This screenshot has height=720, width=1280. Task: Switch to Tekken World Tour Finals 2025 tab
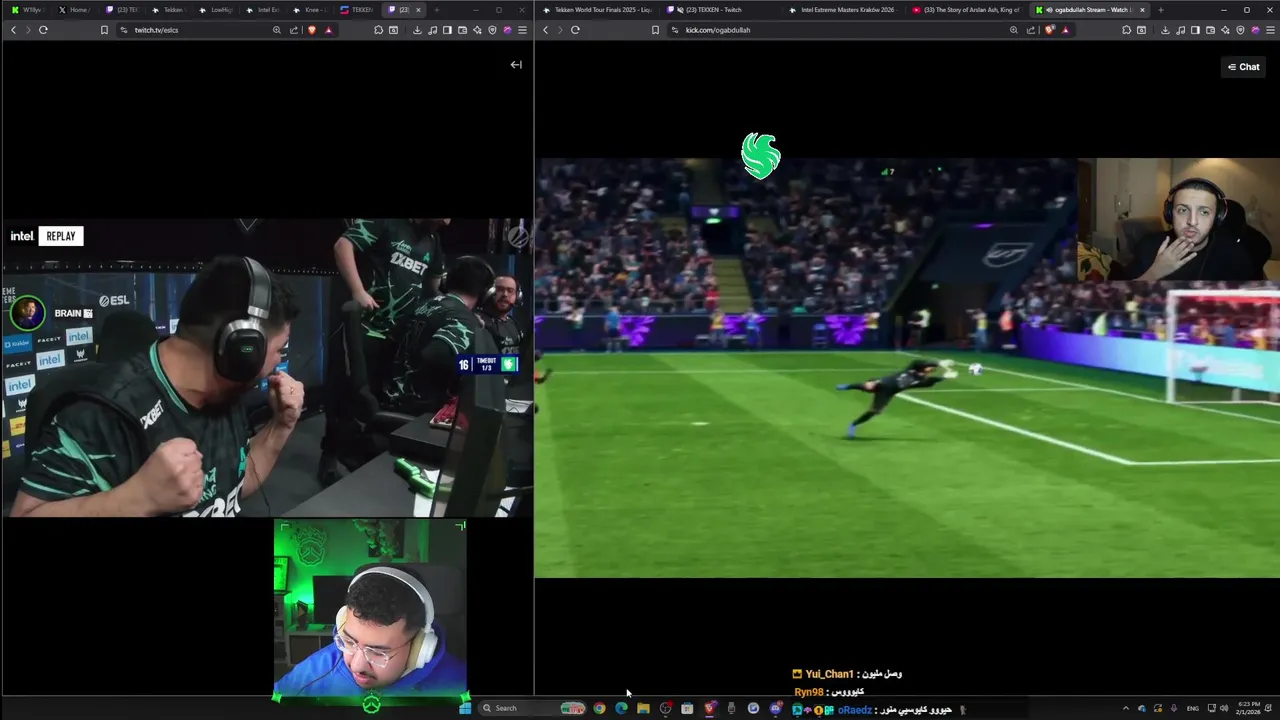tap(597, 10)
